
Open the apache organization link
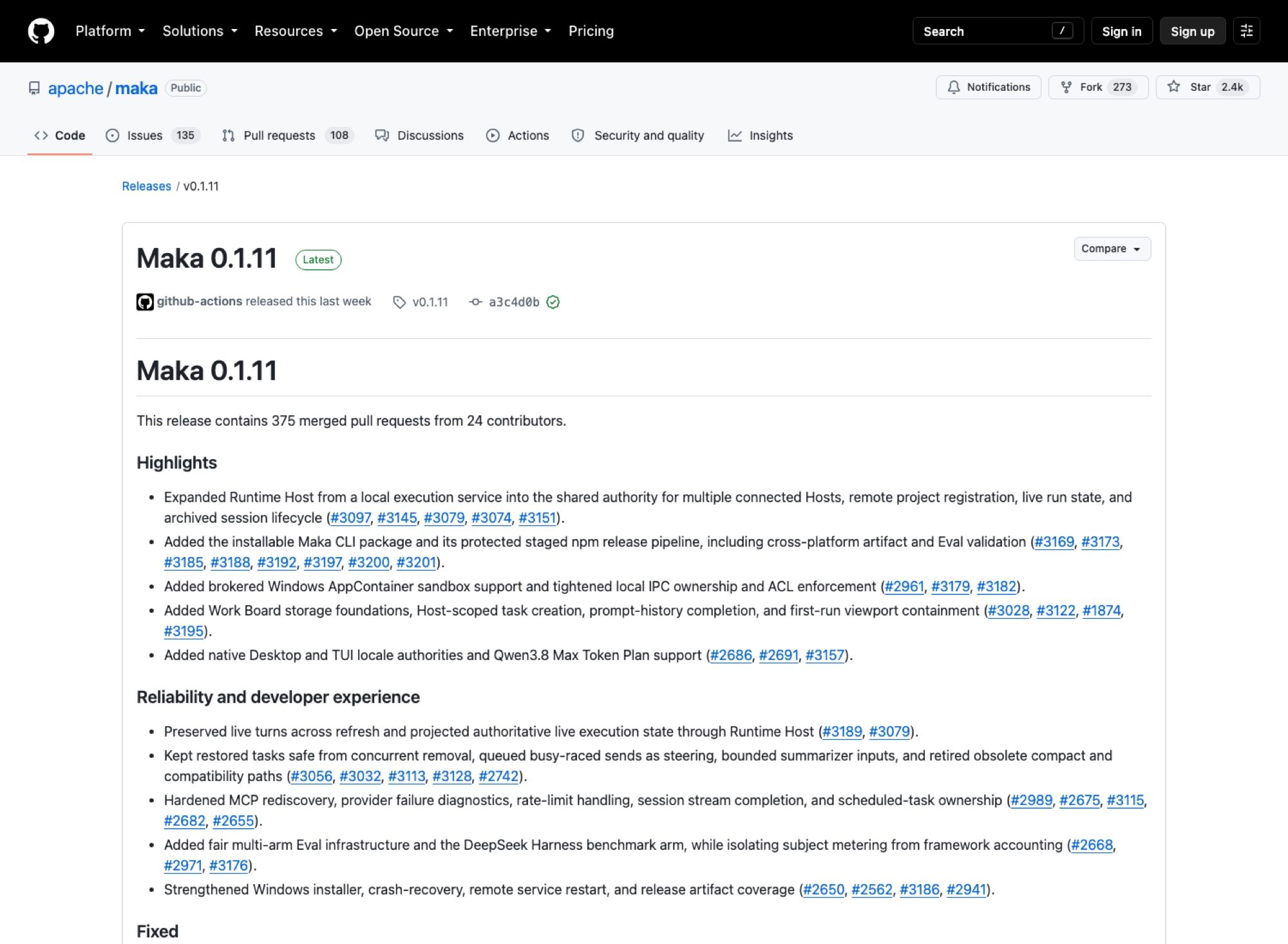pyautogui.click(x=75, y=88)
